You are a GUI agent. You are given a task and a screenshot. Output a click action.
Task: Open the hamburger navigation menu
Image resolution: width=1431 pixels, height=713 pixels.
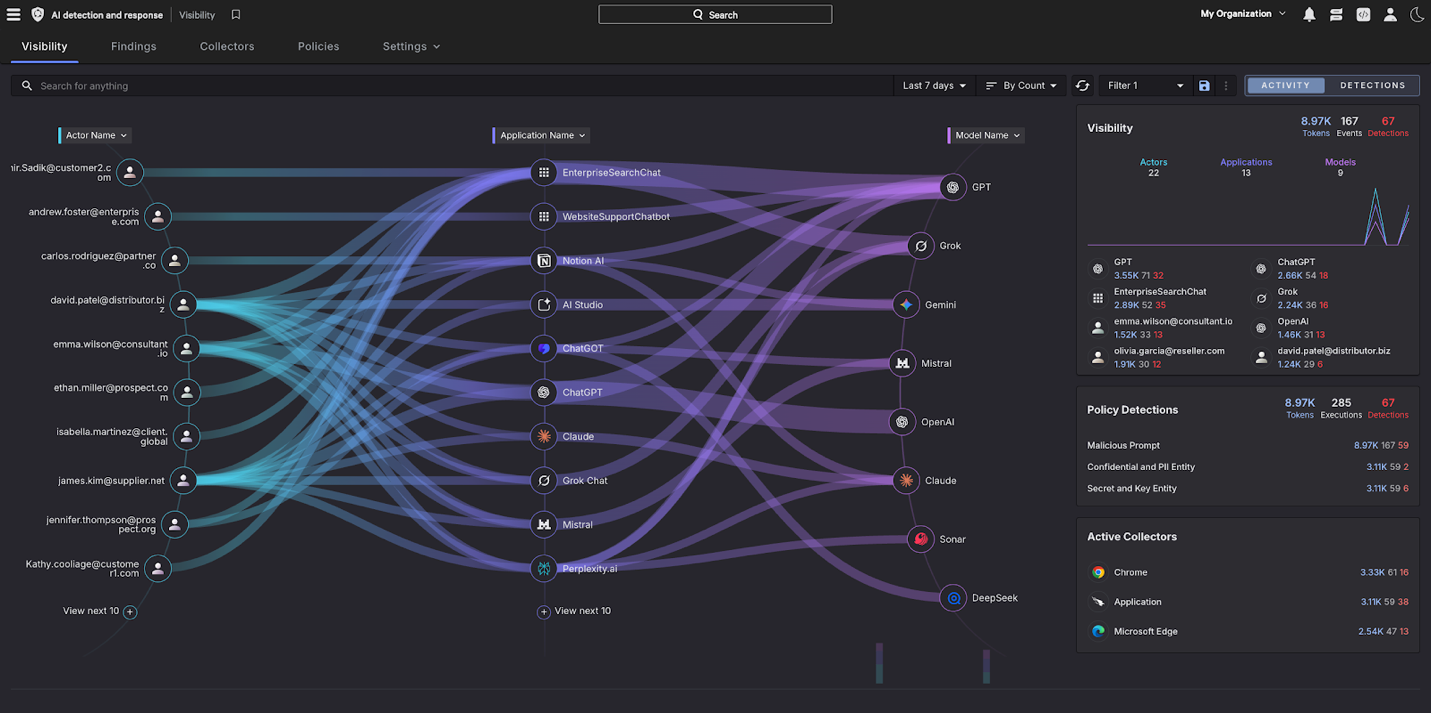click(x=14, y=15)
